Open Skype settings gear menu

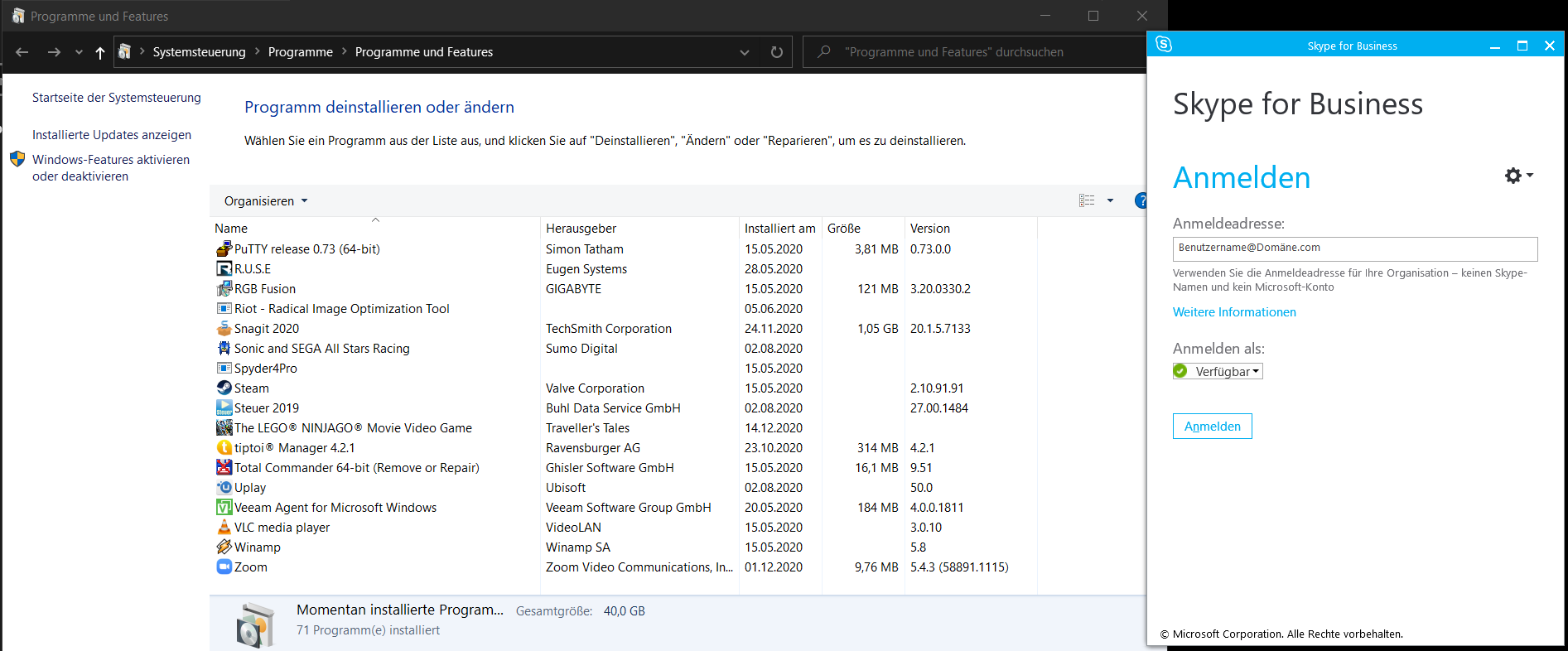click(x=1518, y=176)
